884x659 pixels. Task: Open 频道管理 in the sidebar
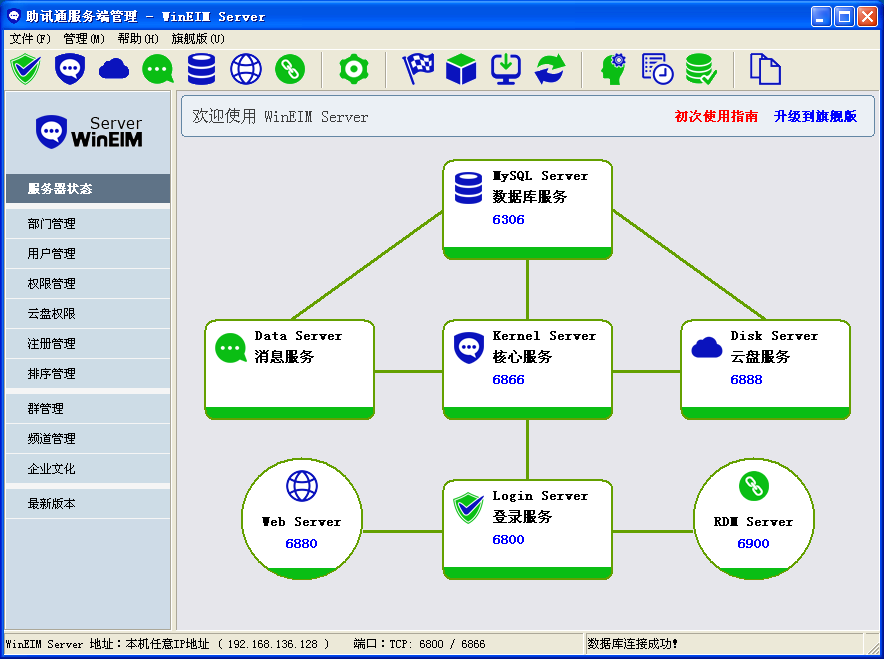pos(52,439)
